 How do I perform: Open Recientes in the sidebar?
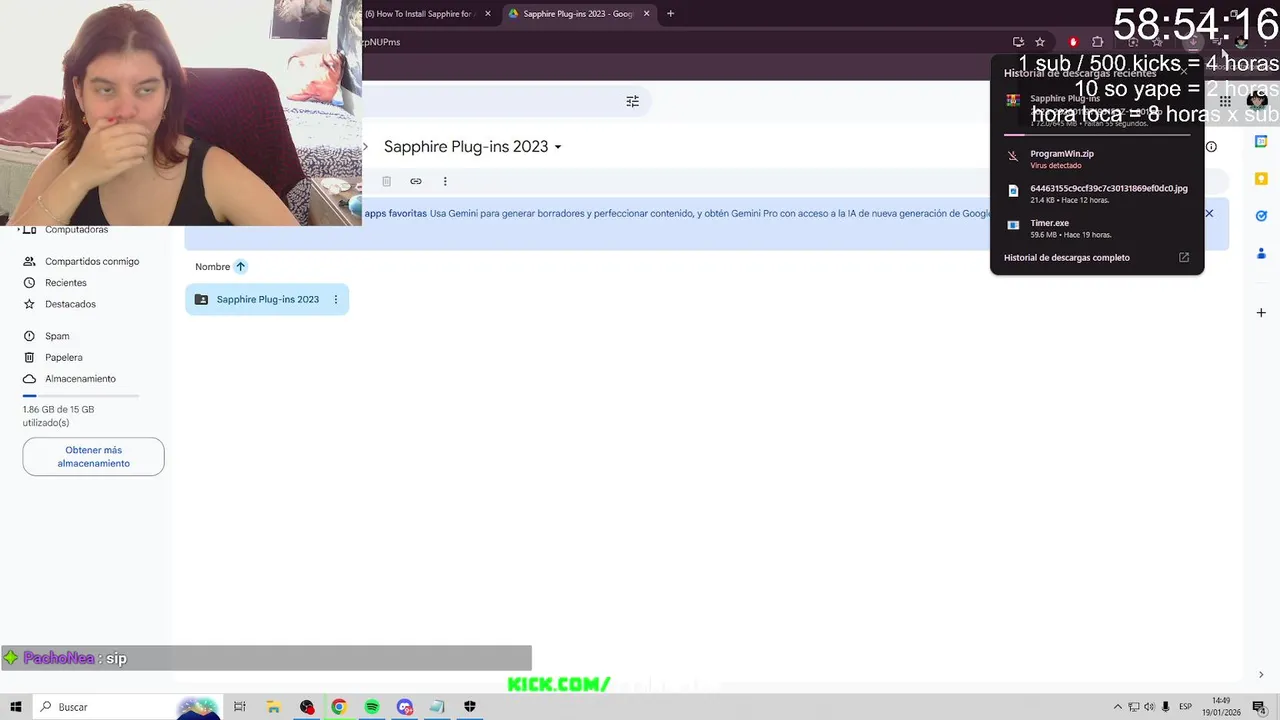(x=66, y=283)
